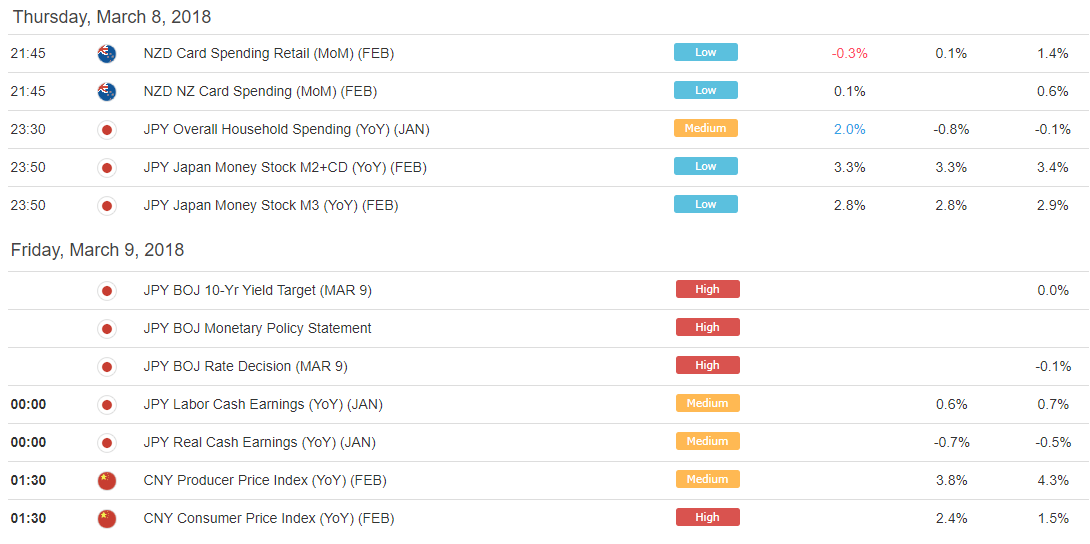The width and height of the screenshot is (1090, 544).
Task: Select the Friday, March 9, 2018 header
Action: pos(97,250)
